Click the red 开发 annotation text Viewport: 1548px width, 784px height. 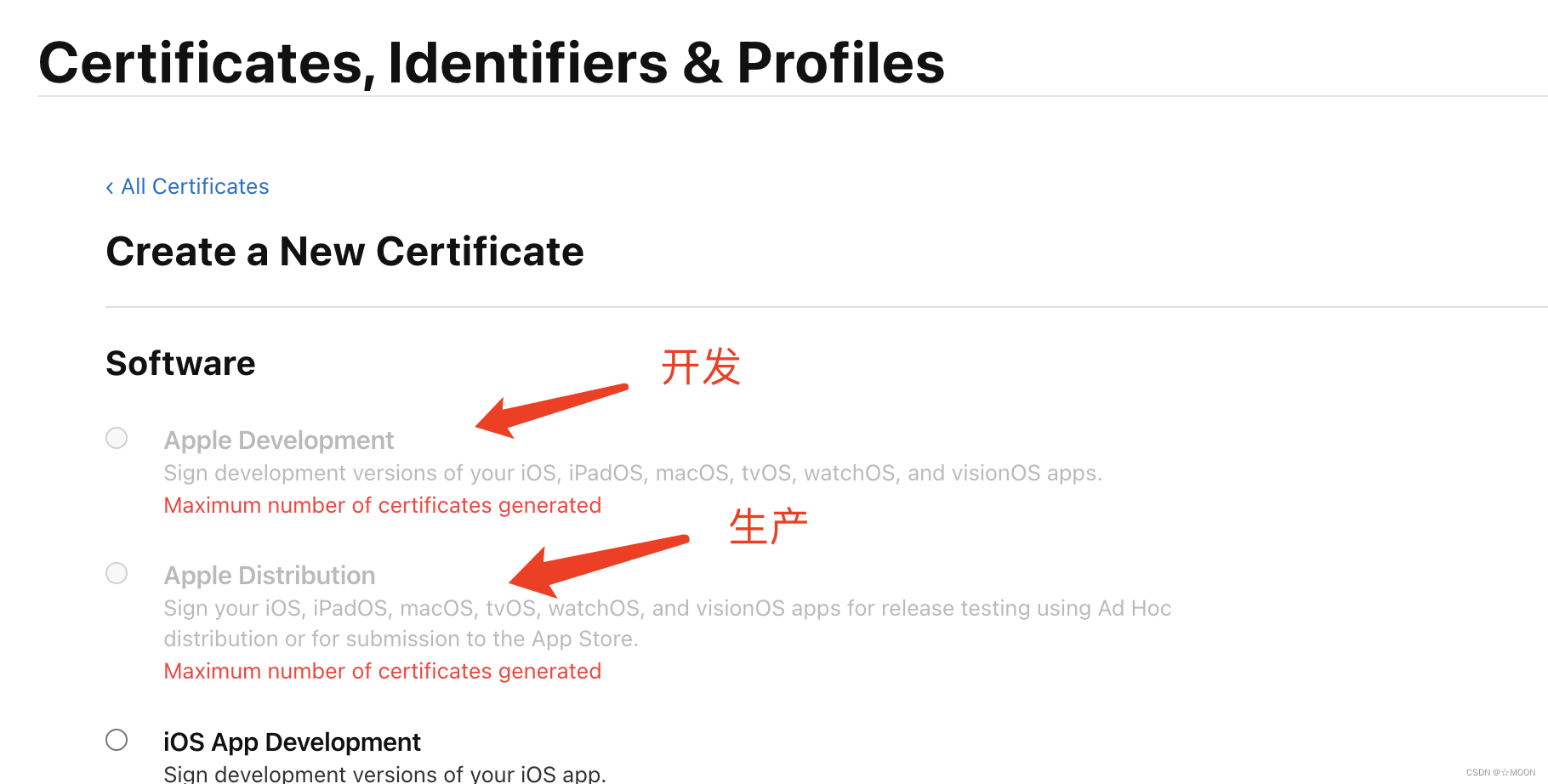[x=701, y=367]
